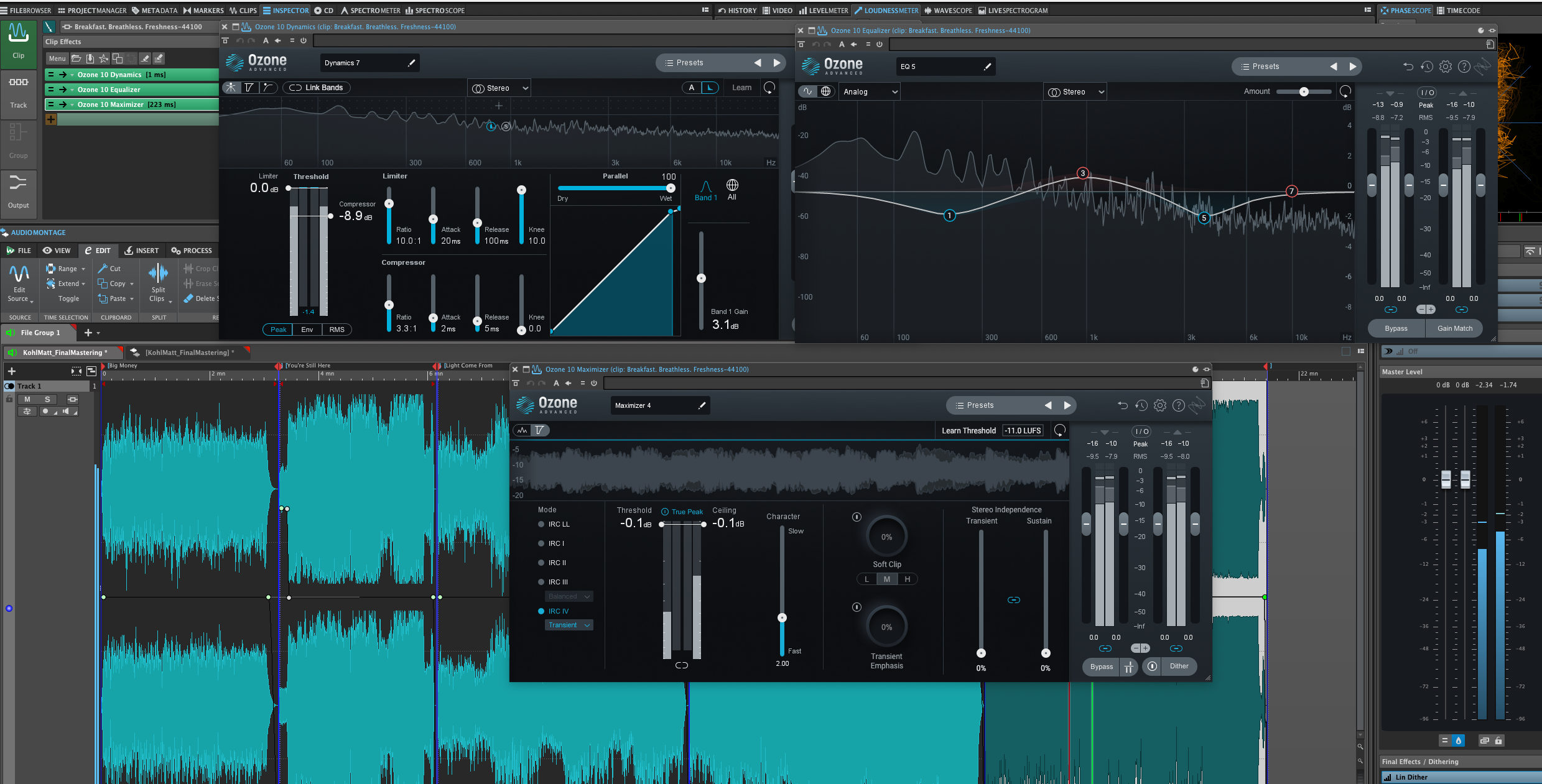Click add effect plus in Clip Effects
The height and width of the screenshot is (784, 1542).
[x=51, y=119]
